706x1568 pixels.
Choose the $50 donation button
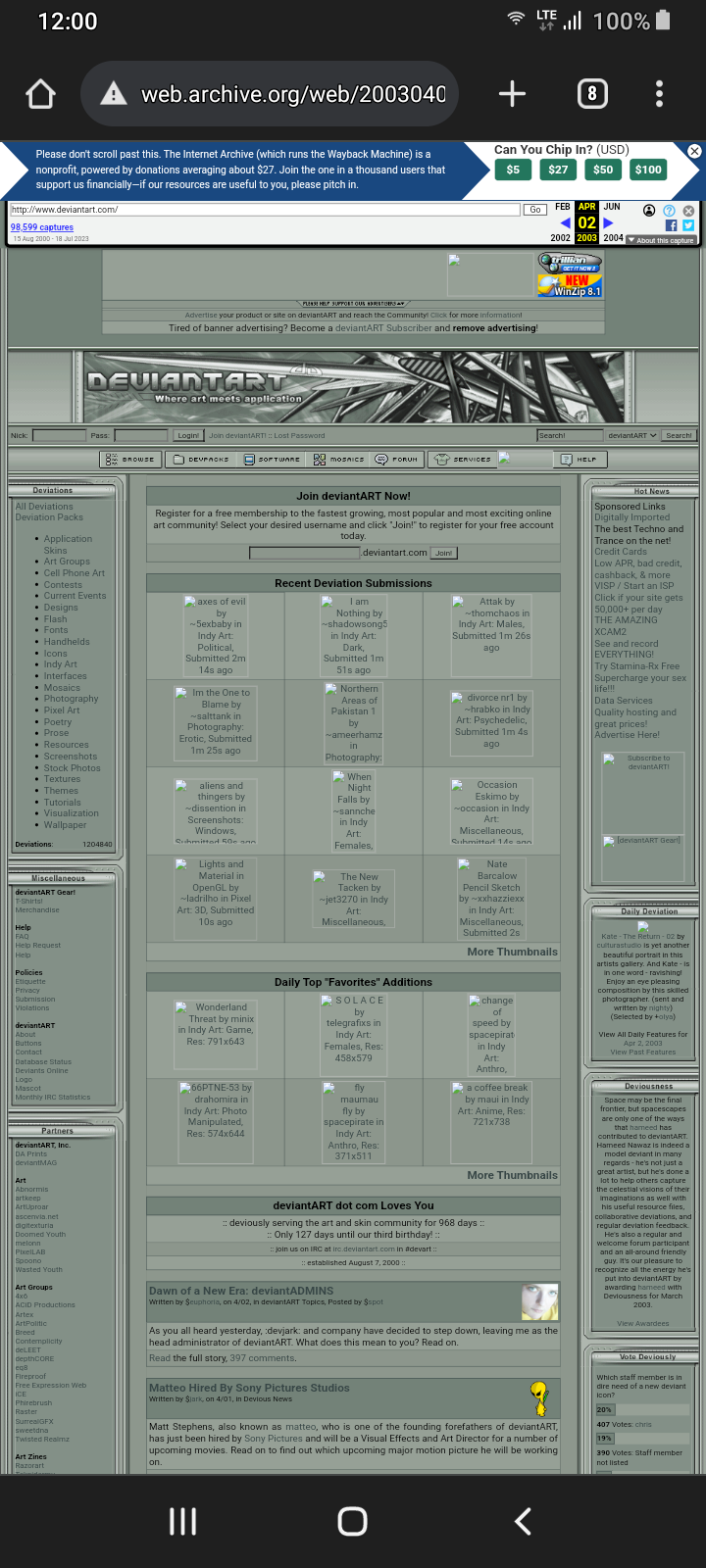603,170
